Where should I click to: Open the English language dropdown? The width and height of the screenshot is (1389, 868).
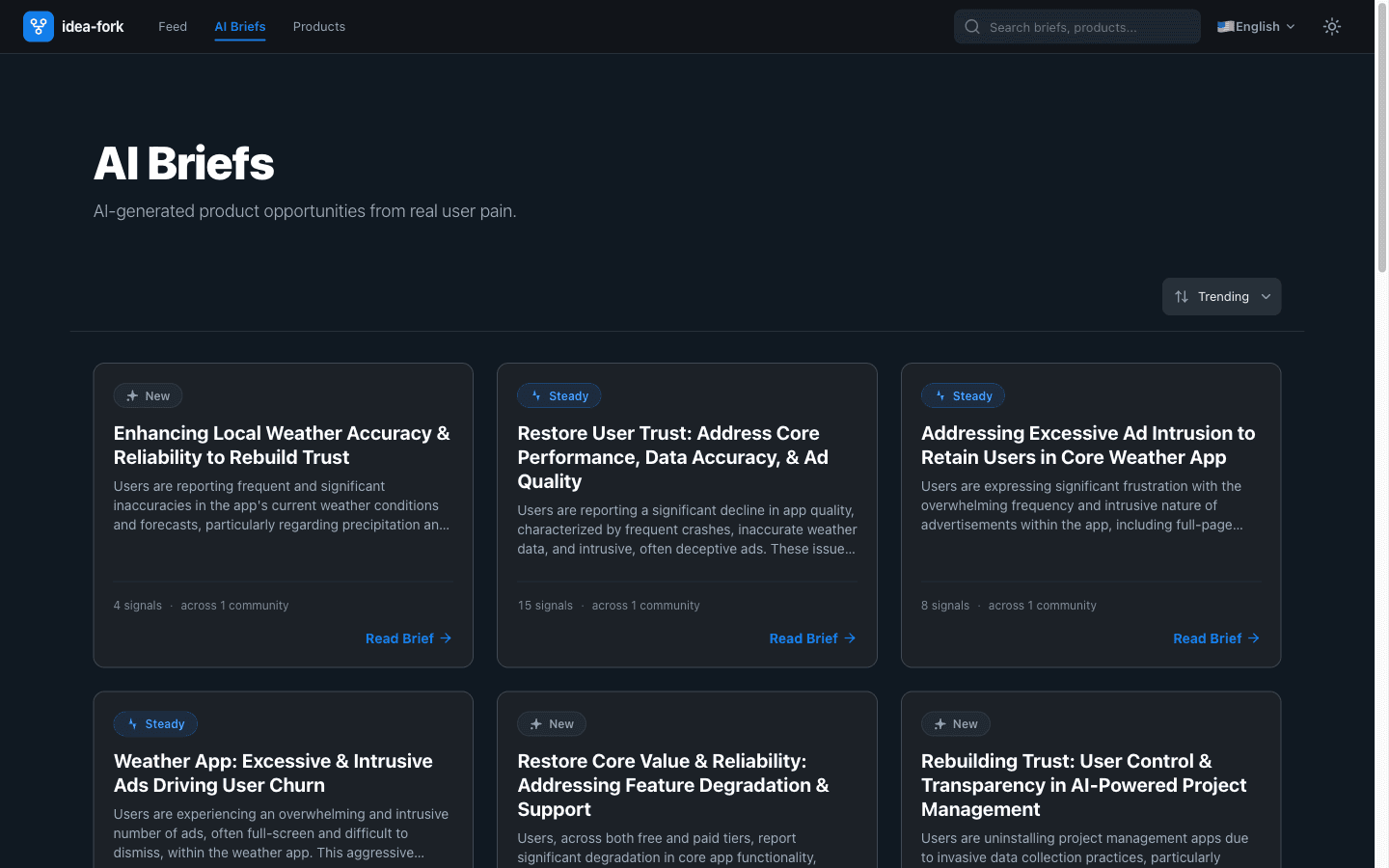click(1255, 26)
